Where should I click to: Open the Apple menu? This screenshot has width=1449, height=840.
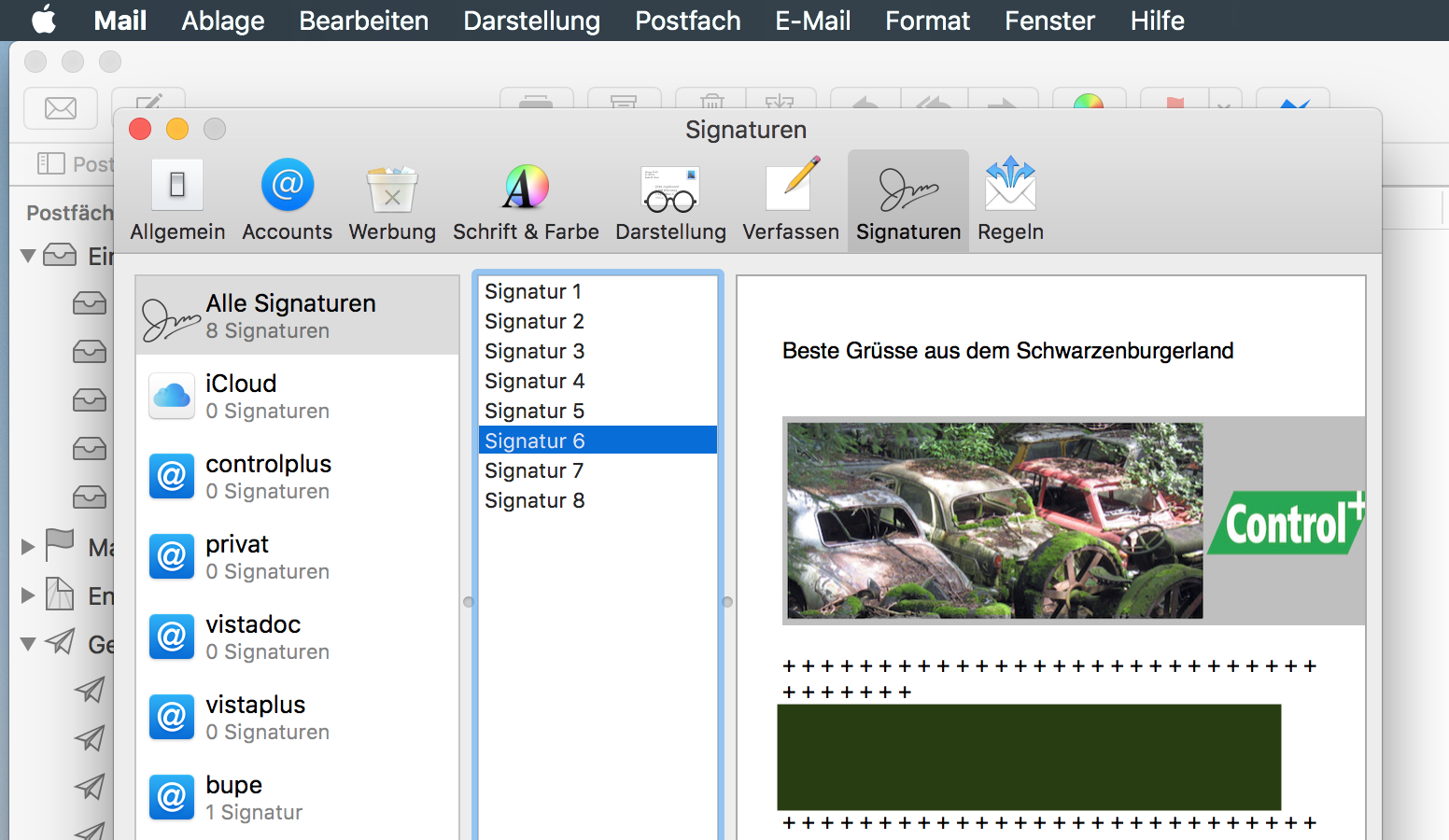(x=44, y=20)
